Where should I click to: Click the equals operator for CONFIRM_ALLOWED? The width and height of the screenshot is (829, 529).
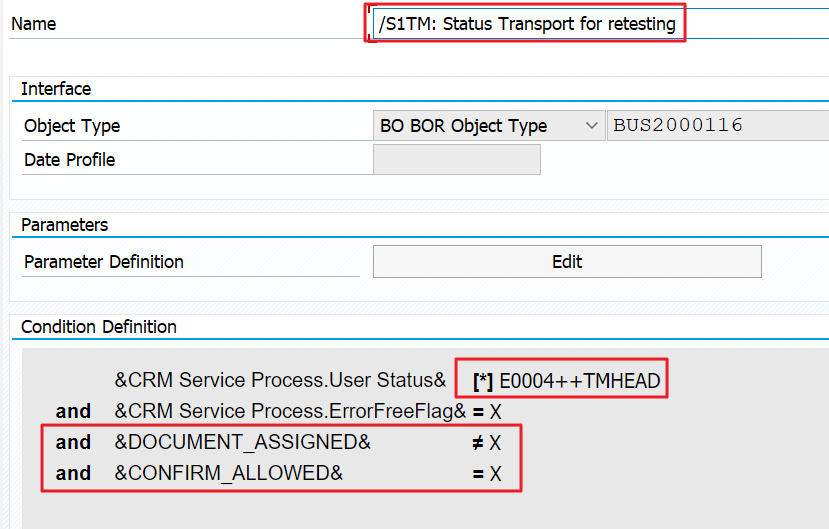pyautogui.click(x=478, y=473)
